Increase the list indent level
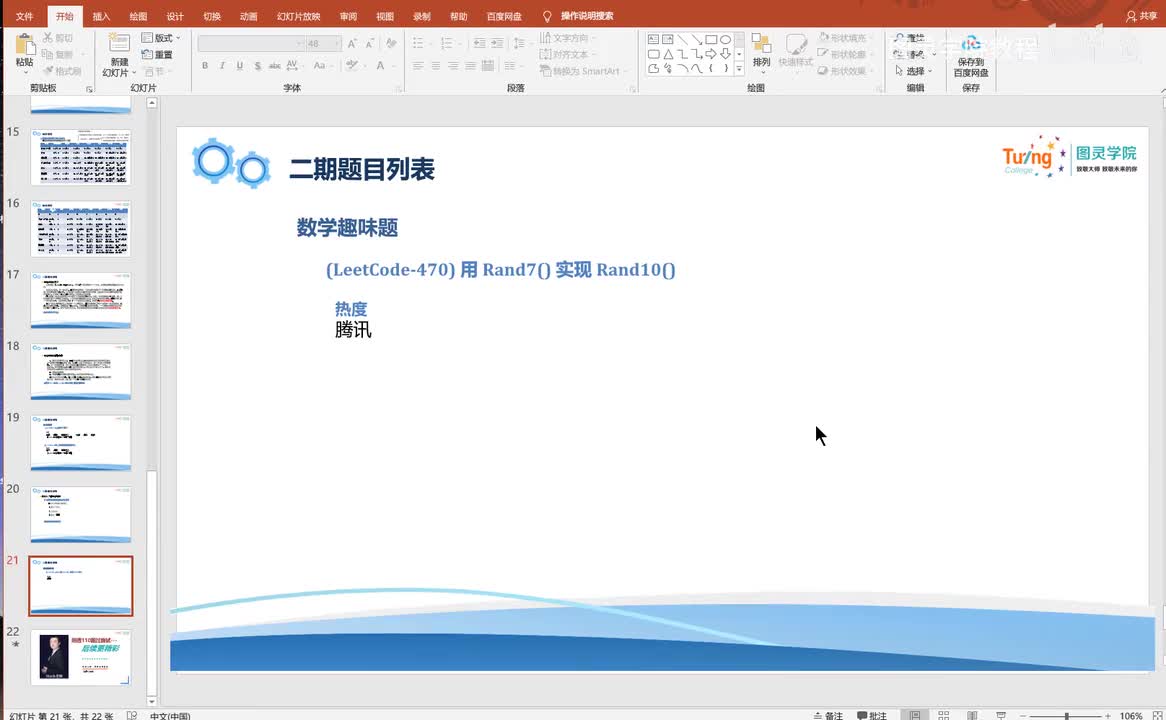The height and width of the screenshot is (720, 1166). pyautogui.click(x=497, y=43)
